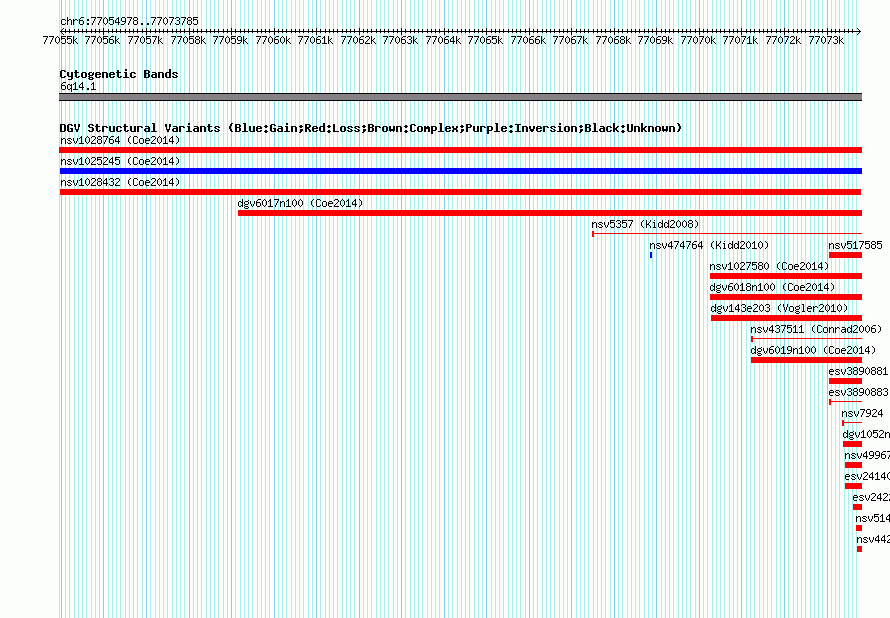
Task: Select the small blue nsv474764 marker
Action: point(651,255)
